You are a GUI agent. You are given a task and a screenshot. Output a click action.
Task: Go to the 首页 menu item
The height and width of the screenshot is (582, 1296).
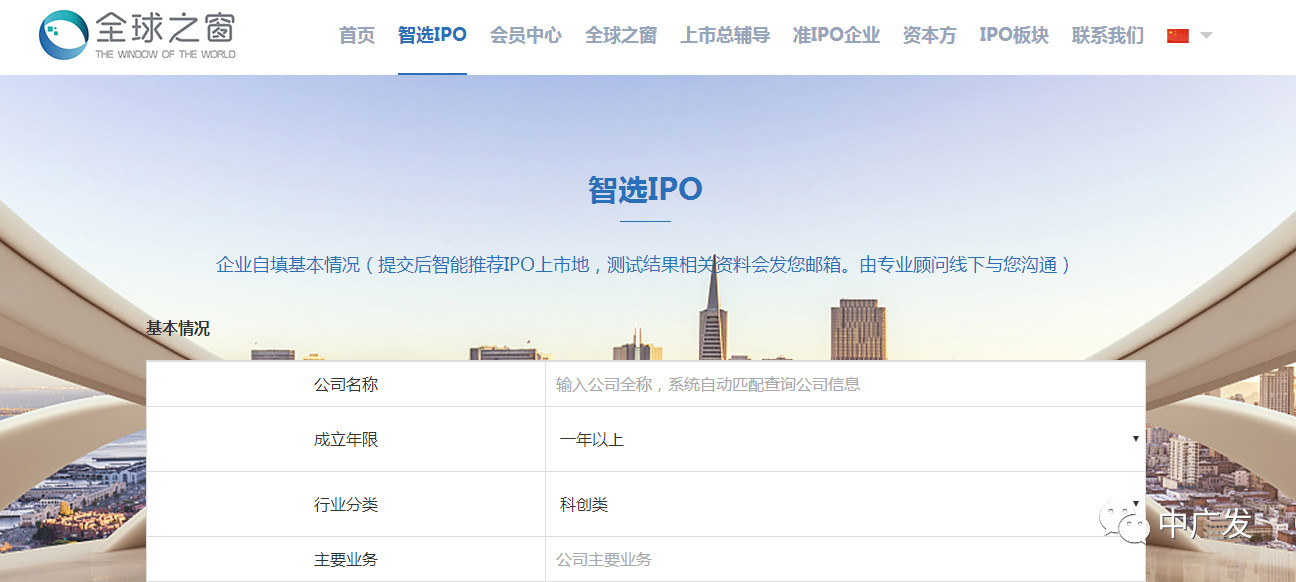[357, 36]
